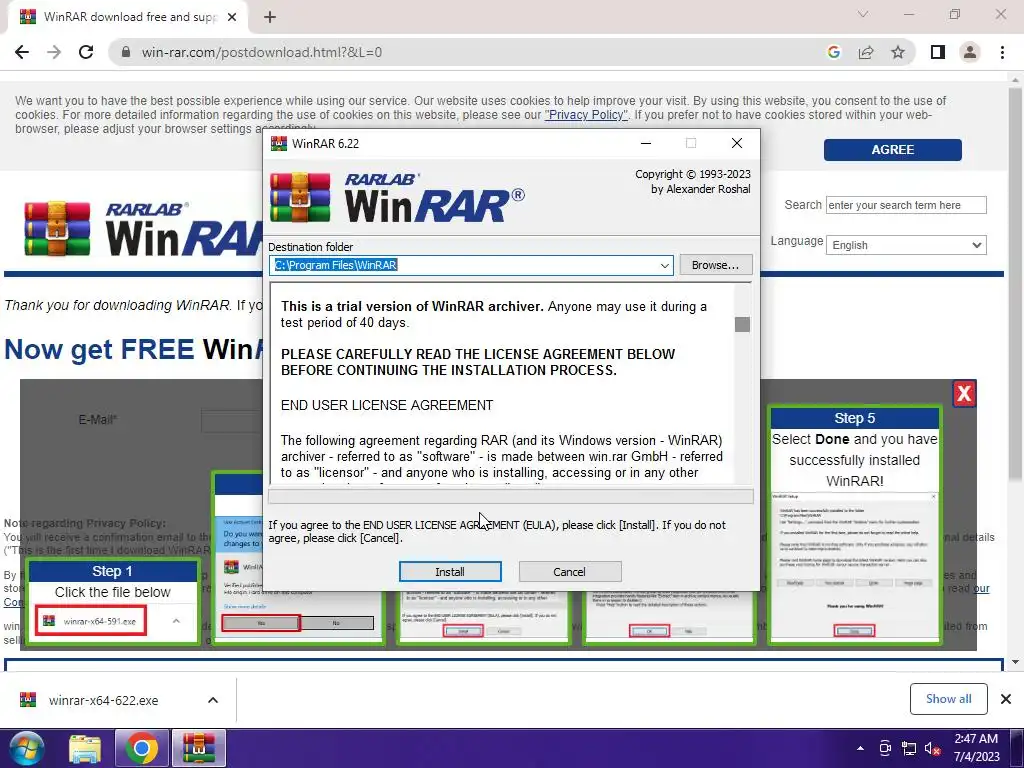Click the winrar-x64-591.exe Step 1 image
The image size is (1024, 768).
click(91, 621)
